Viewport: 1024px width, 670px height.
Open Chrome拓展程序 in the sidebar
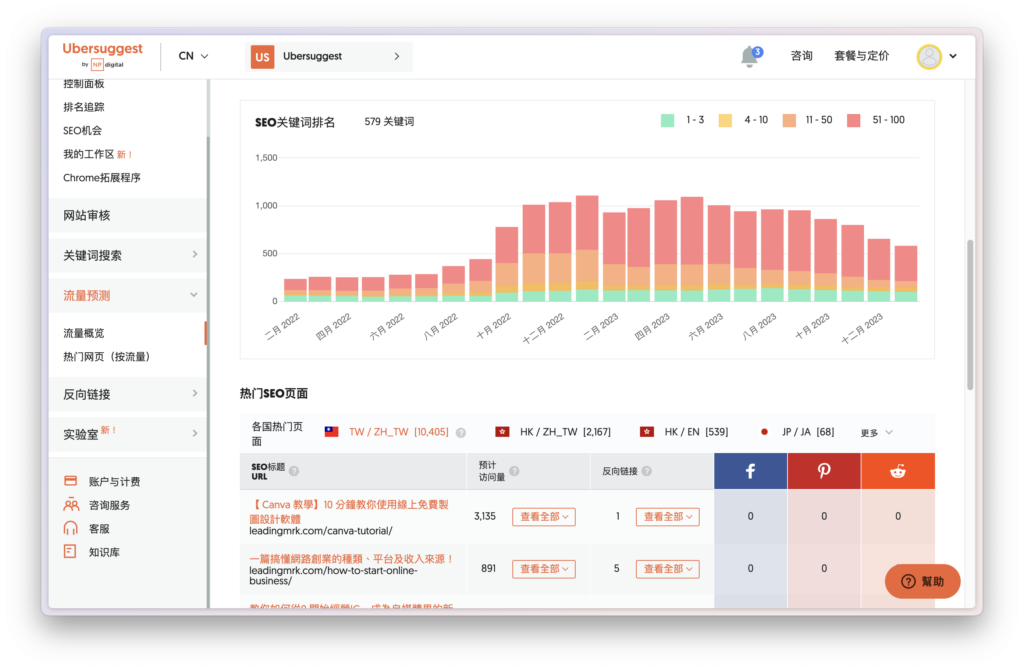102,178
